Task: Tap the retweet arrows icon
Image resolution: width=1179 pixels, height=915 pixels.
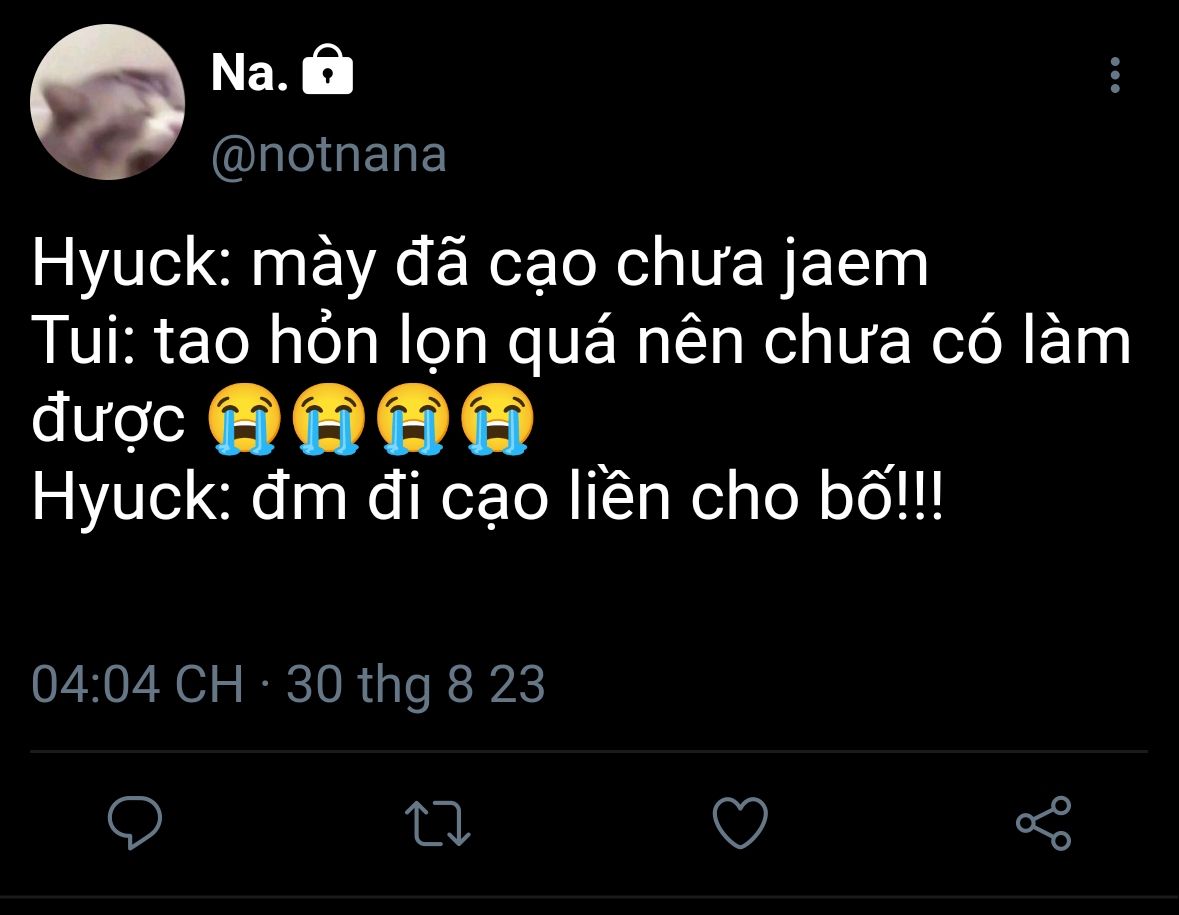Action: (x=439, y=824)
